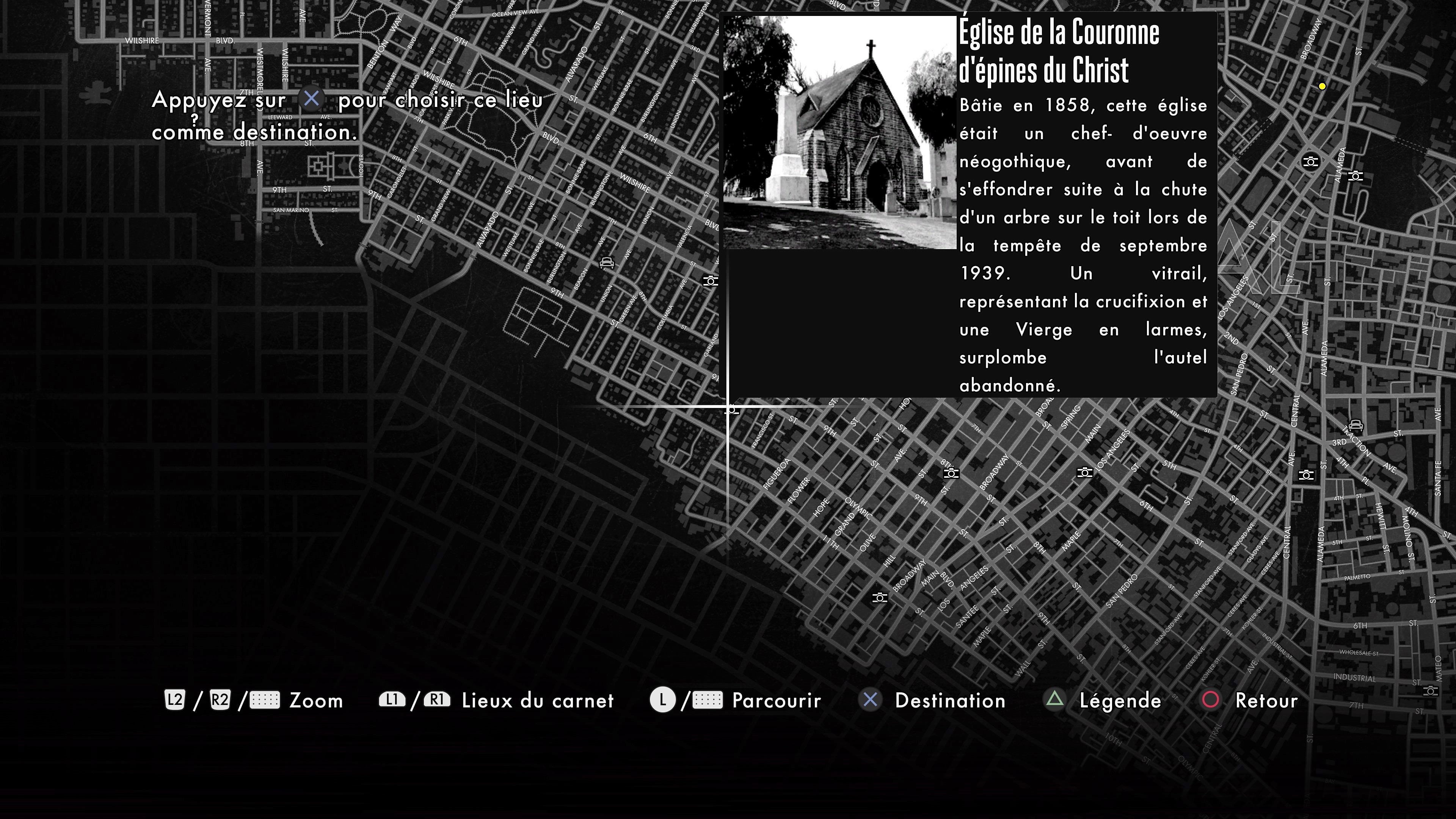Click the small question mark map marker

[x=195, y=119]
